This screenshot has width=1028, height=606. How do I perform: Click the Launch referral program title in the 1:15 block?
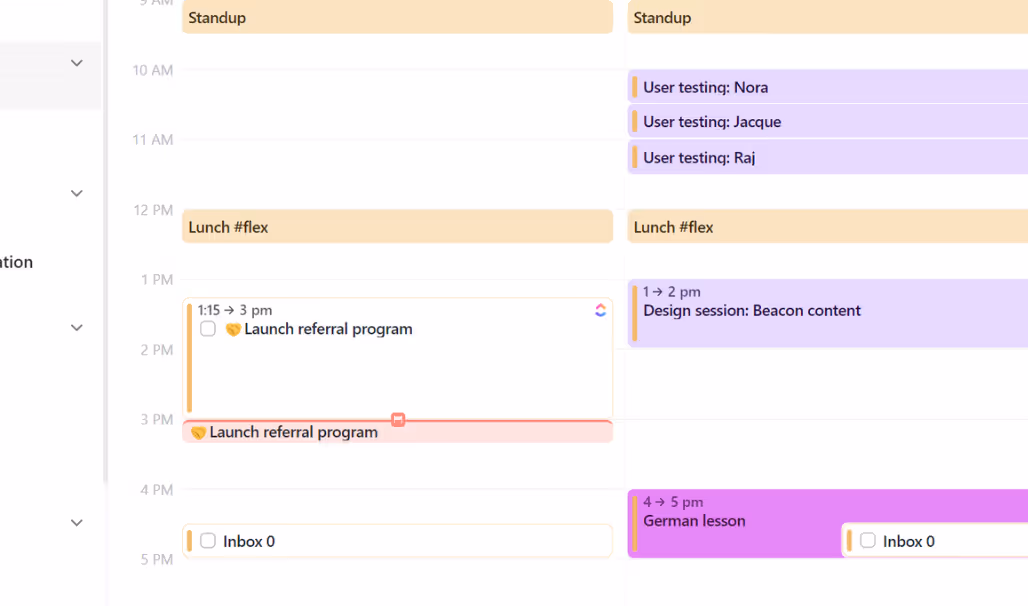pos(328,329)
